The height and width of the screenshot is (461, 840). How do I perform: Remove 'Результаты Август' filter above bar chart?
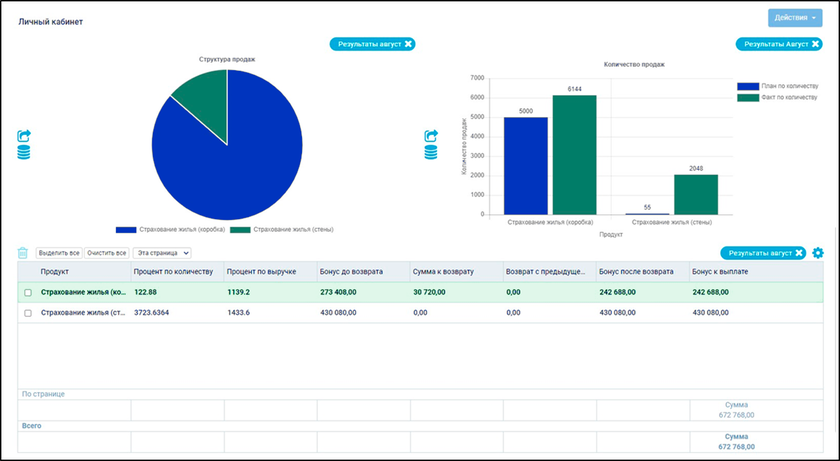[814, 44]
